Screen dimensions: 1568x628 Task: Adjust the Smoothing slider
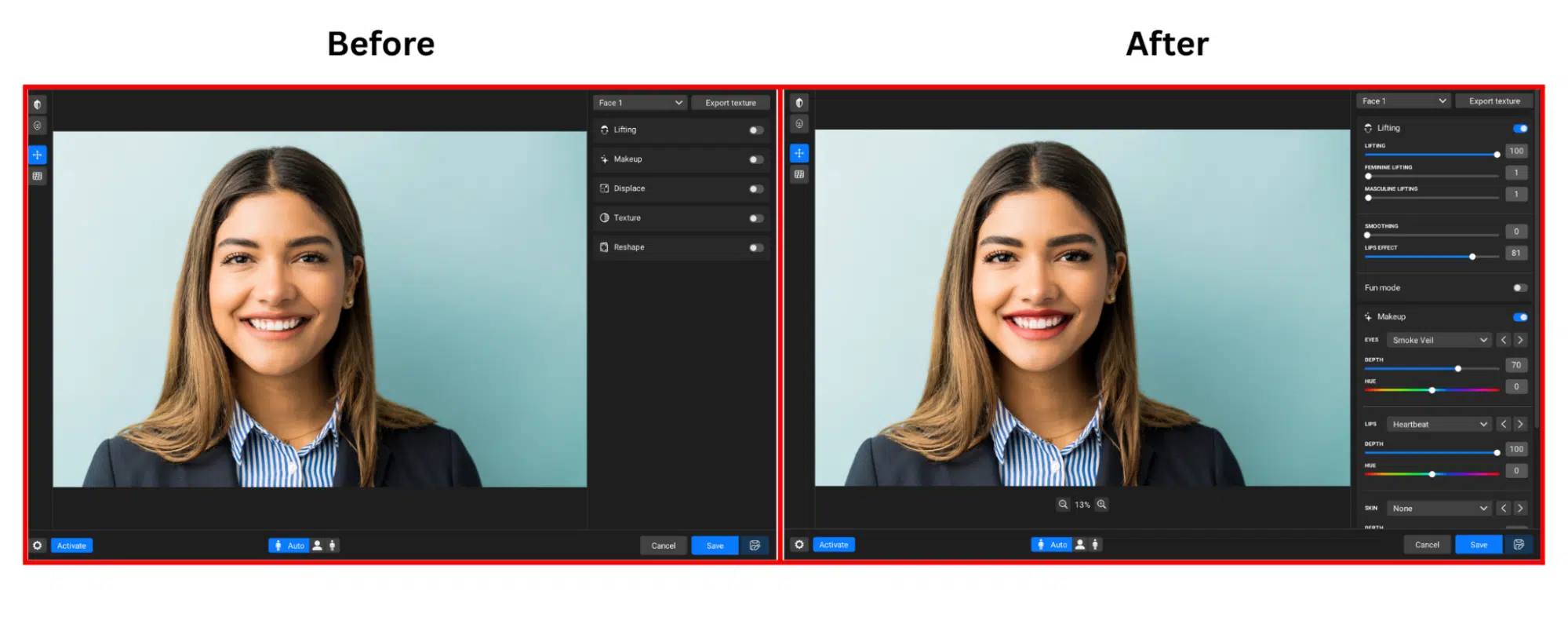[x=1432, y=235]
